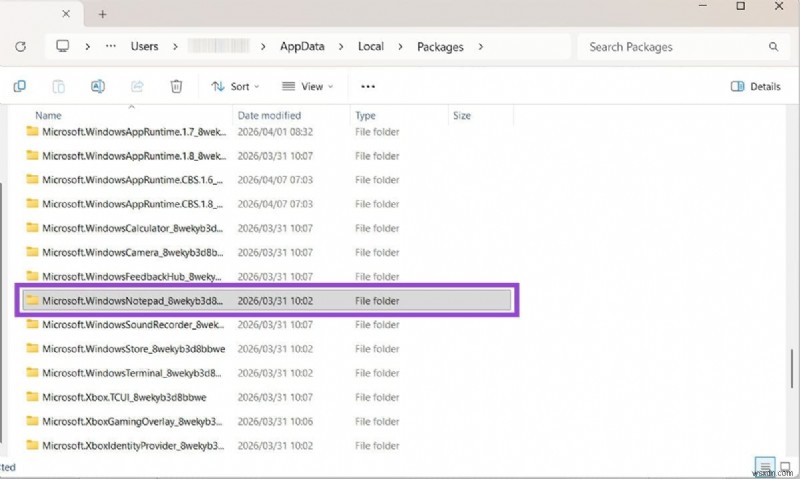Screen dimensions: 800x479
Task: Click the Copy toolbar icon
Action: [19, 86]
